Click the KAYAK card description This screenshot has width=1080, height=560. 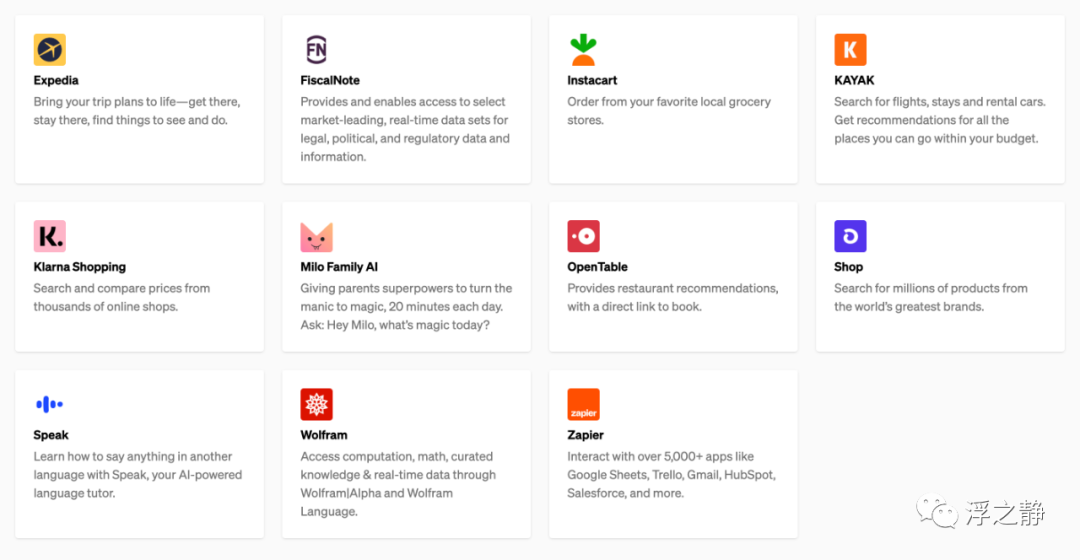[x=938, y=120]
